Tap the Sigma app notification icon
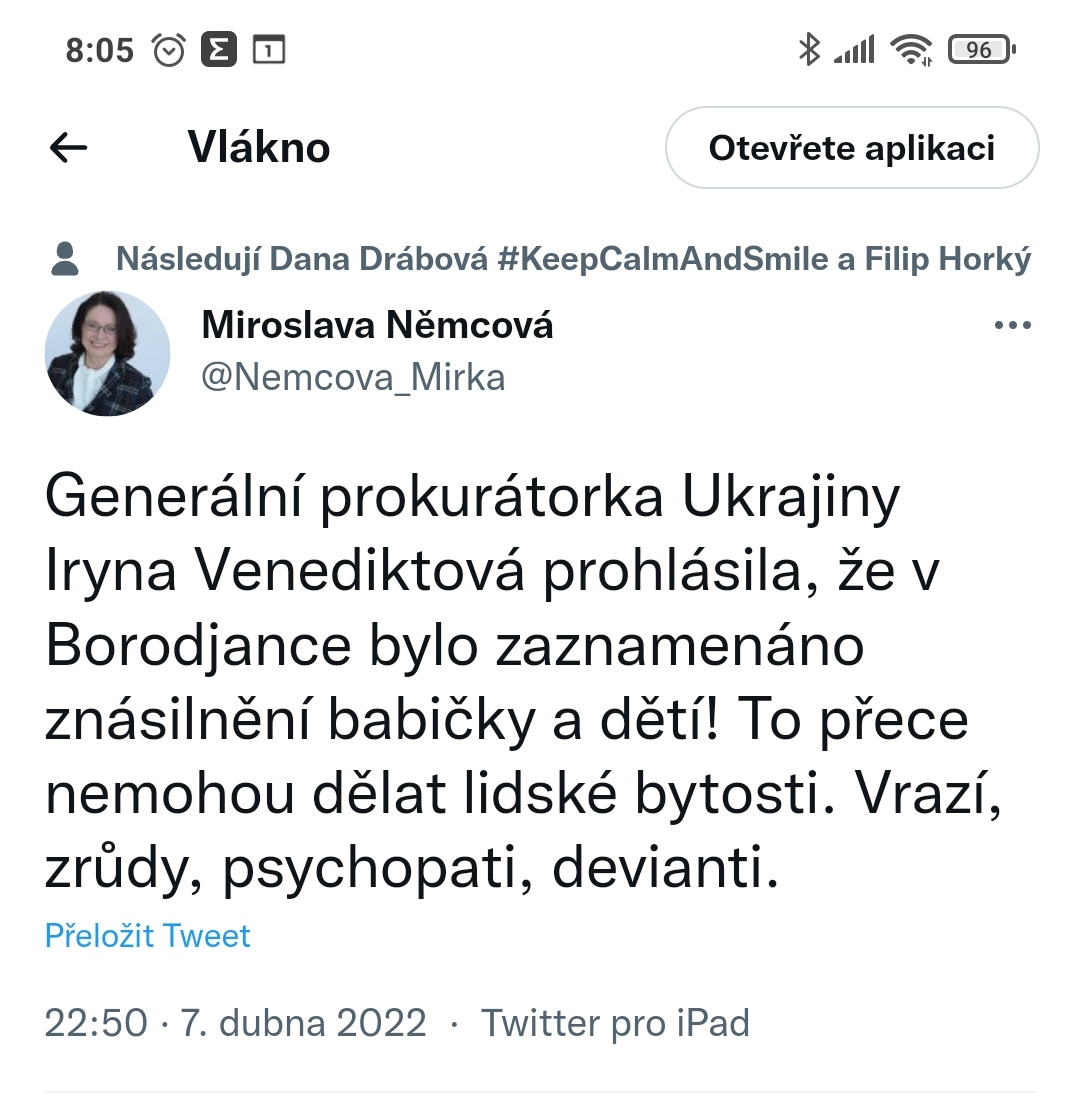The height and width of the screenshot is (1099, 1080). tap(219, 50)
